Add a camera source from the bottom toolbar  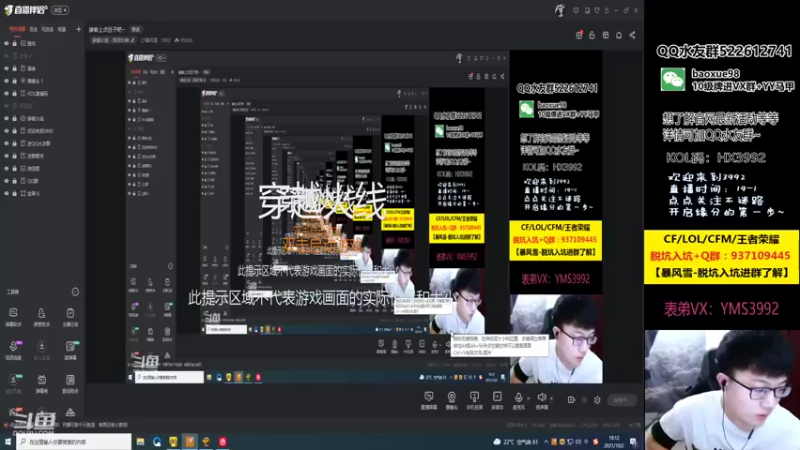(452, 400)
